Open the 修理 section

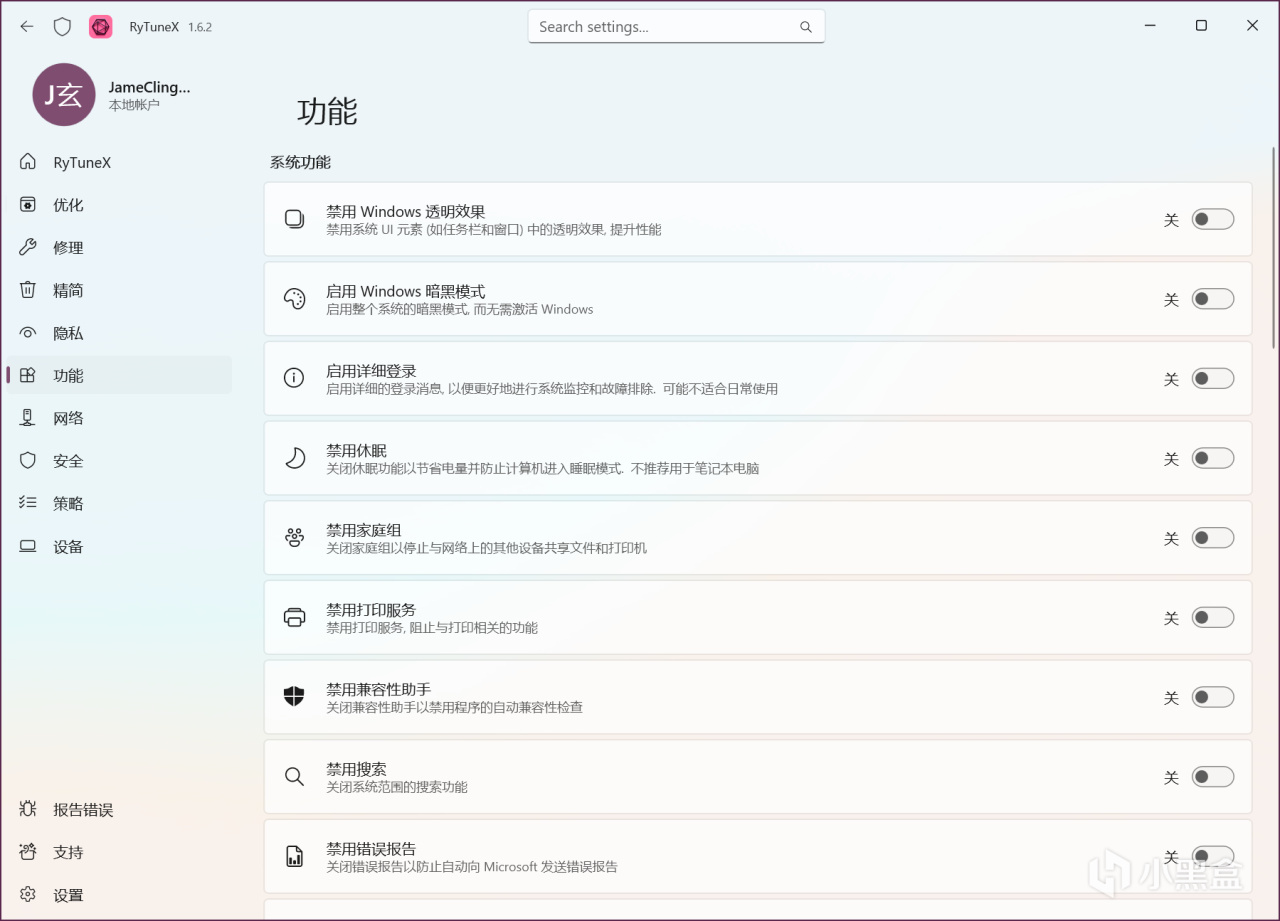(118, 247)
